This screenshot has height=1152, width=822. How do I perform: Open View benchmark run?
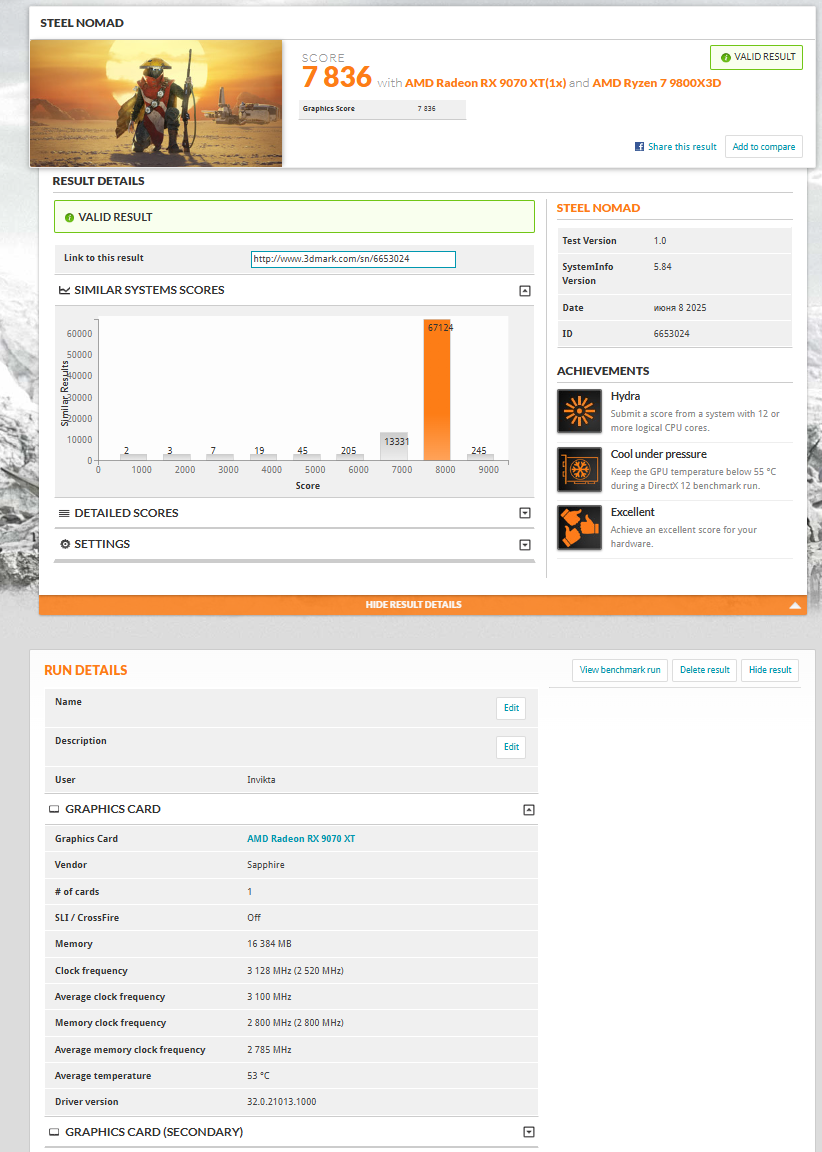[620, 670]
